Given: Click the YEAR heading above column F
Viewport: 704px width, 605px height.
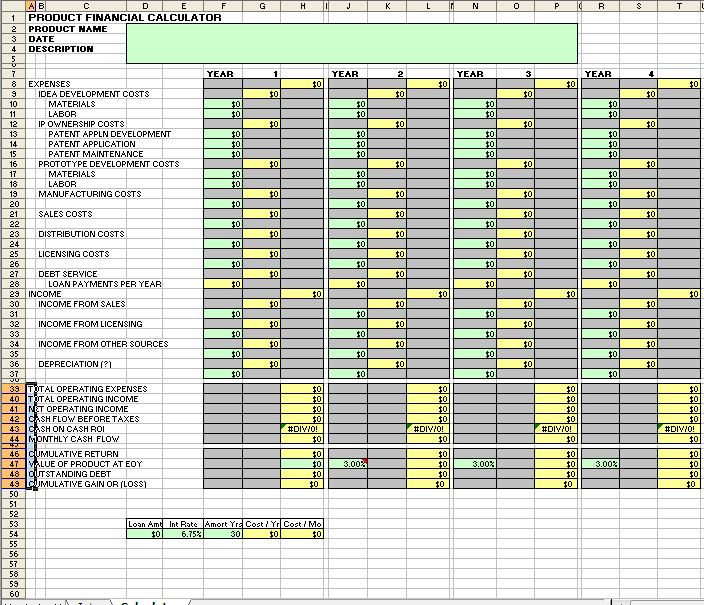Looking at the screenshot, I should tap(220, 74).
